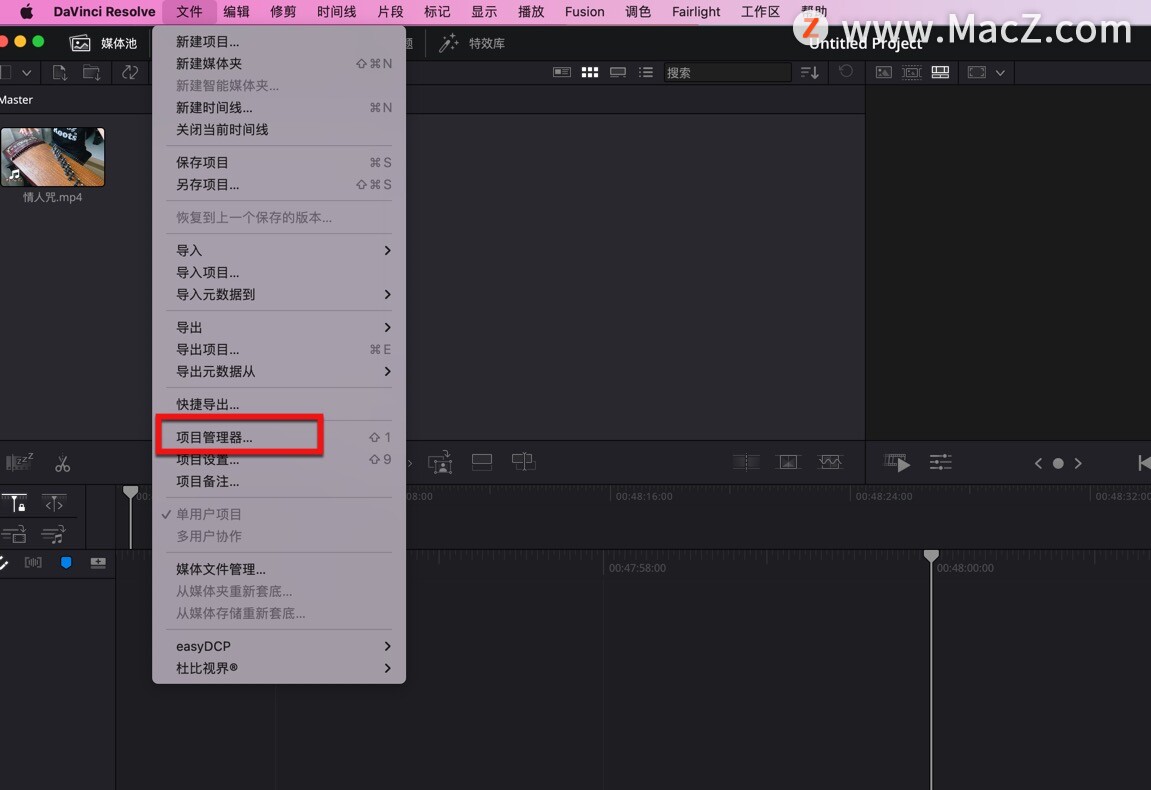Image resolution: width=1151 pixels, height=790 pixels.
Task: Click the blue marker flag icon
Action: (x=66, y=562)
